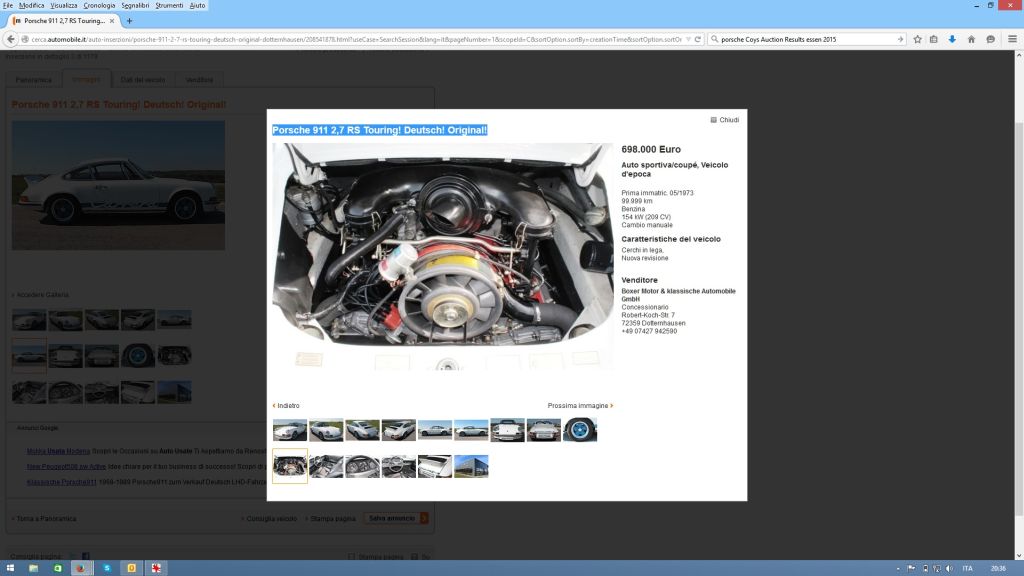
Task: Show bookmarks list icon in toolbar
Action: [934, 39]
